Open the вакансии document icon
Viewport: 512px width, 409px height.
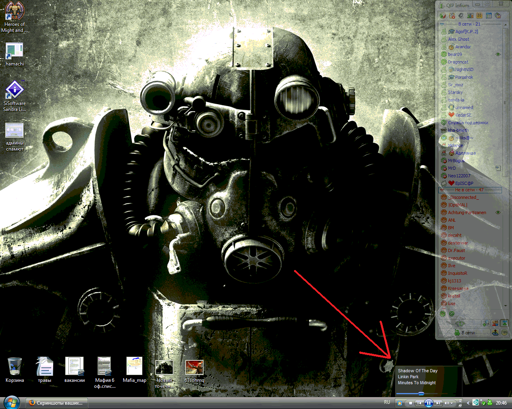tap(74, 369)
